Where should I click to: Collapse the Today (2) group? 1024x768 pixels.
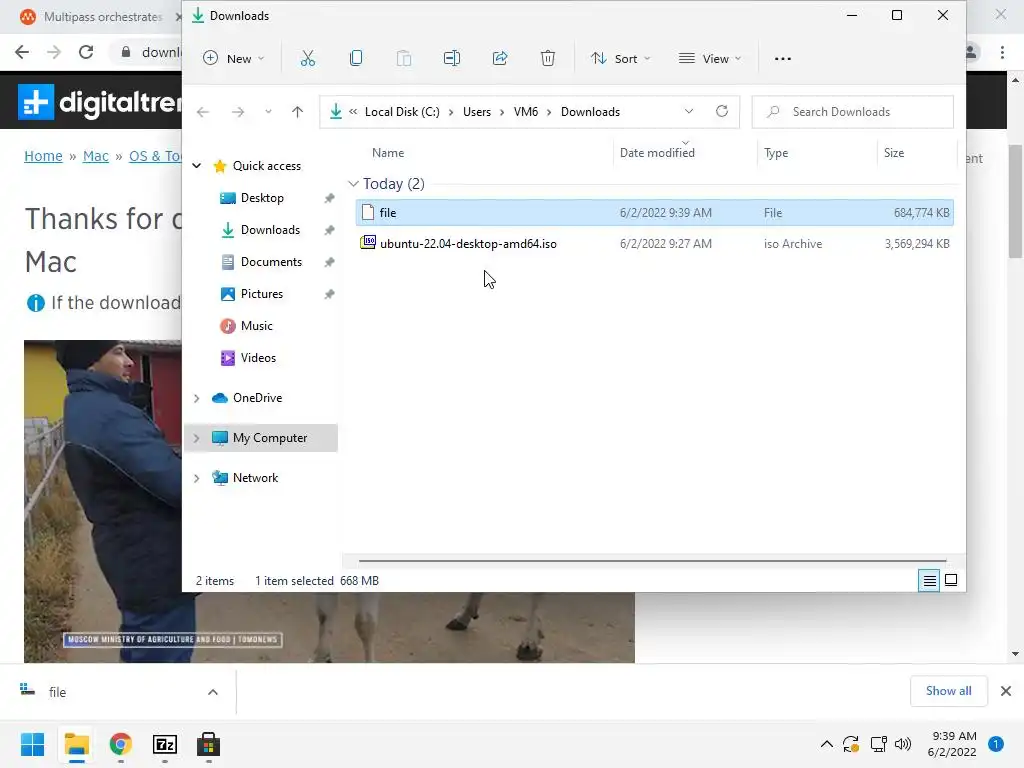353,184
